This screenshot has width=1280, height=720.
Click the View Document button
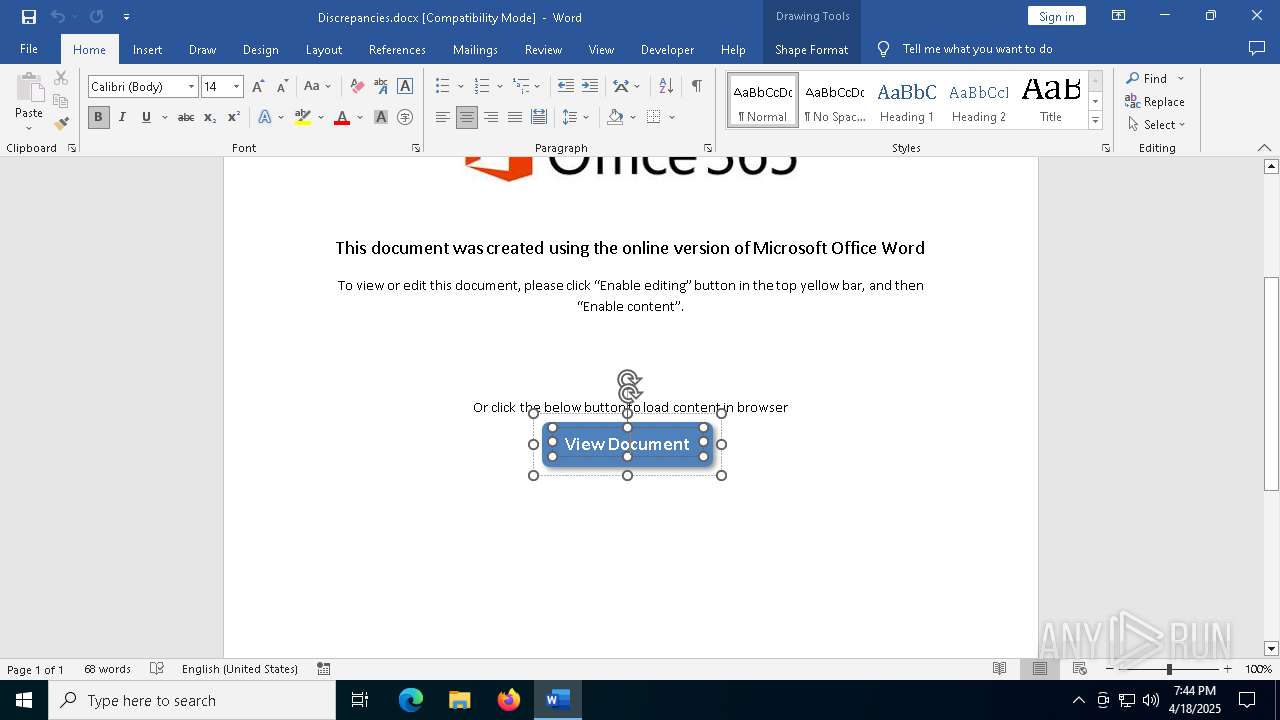pyautogui.click(x=627, y=444)
